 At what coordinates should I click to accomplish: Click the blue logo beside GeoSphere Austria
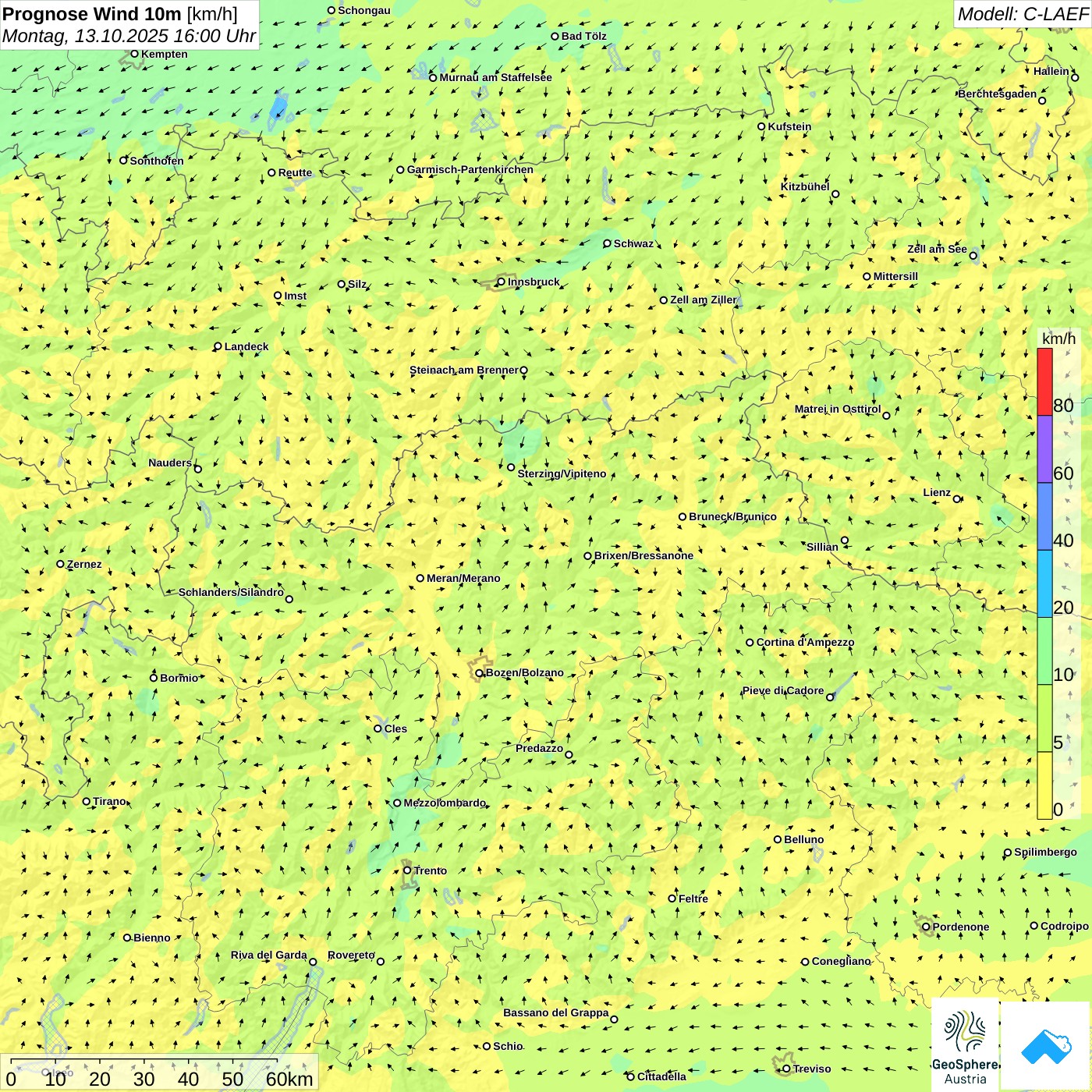tap(1045, 1046)
